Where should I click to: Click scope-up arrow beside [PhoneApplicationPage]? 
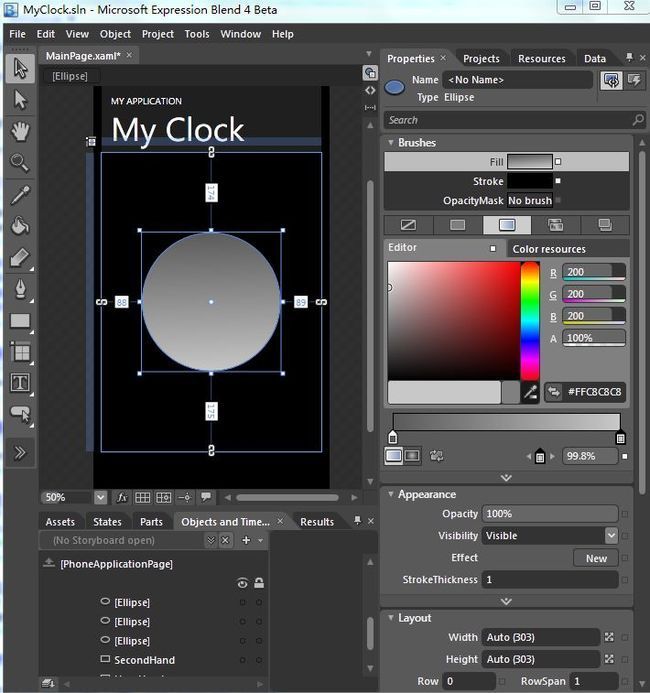(x=49, y=563)
